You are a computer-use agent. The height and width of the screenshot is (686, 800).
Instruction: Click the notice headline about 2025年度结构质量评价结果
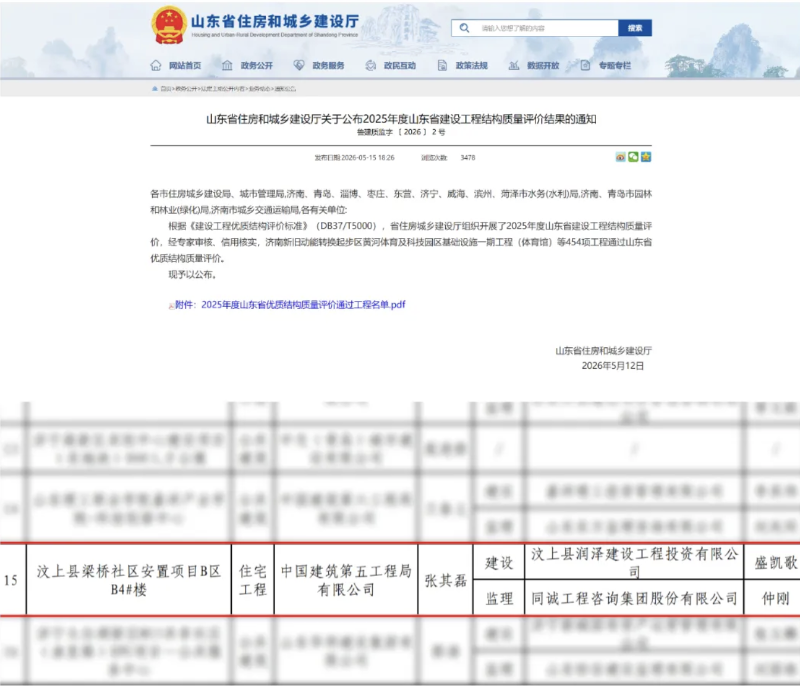tap(401, 119)
